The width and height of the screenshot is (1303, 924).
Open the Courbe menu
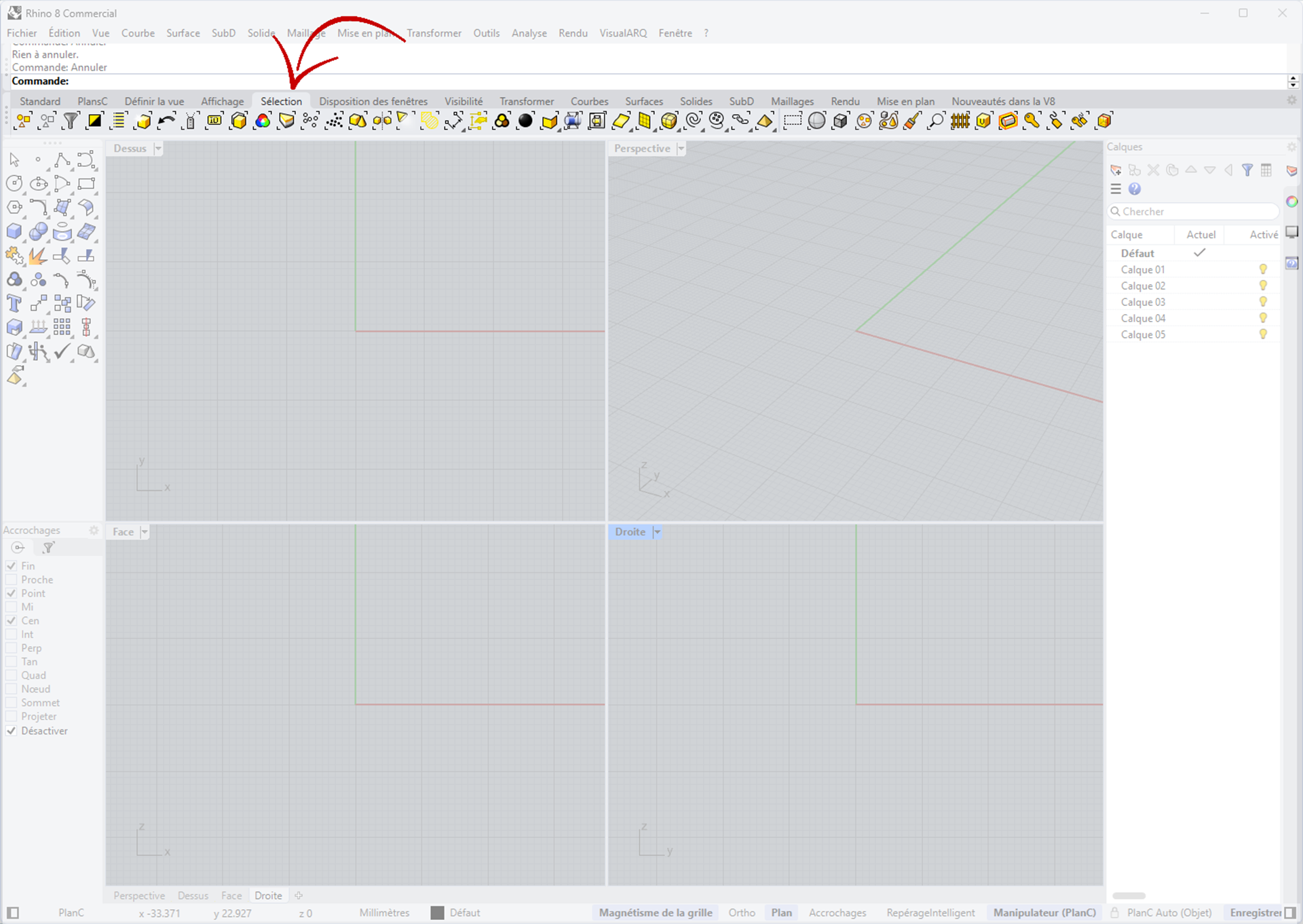pos(138,33)
